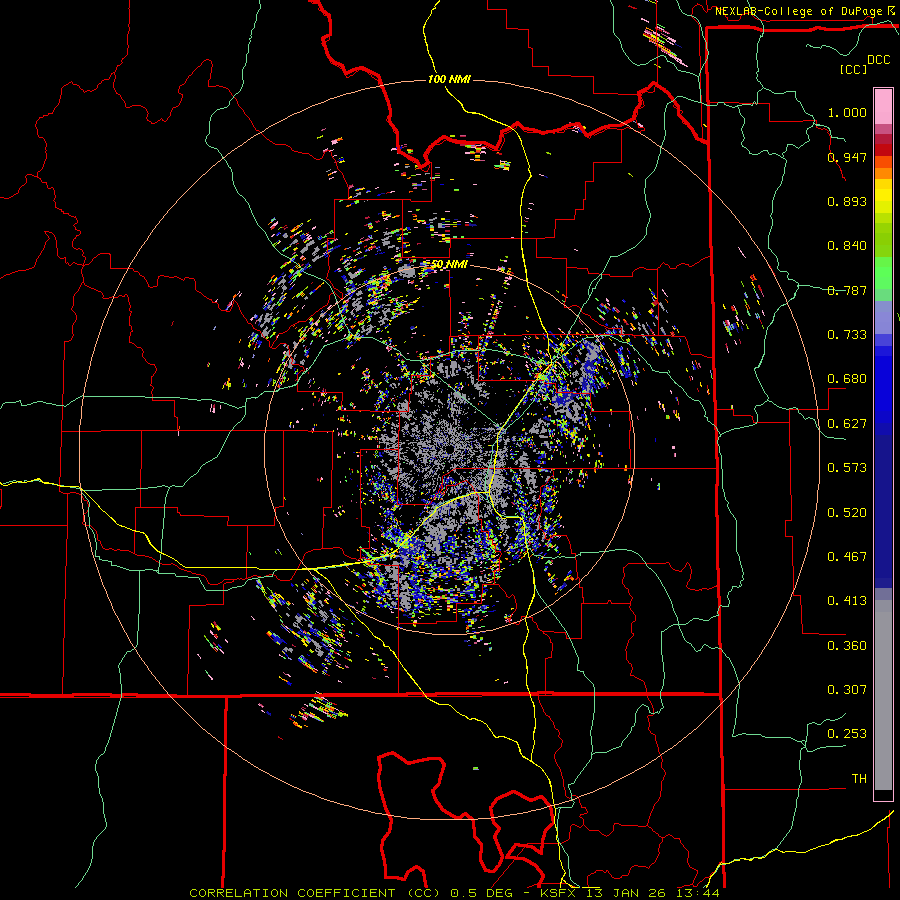Click the 0.413 color scale value
The height and width of the screenshot is (900, 900).
tap(847, 600)
